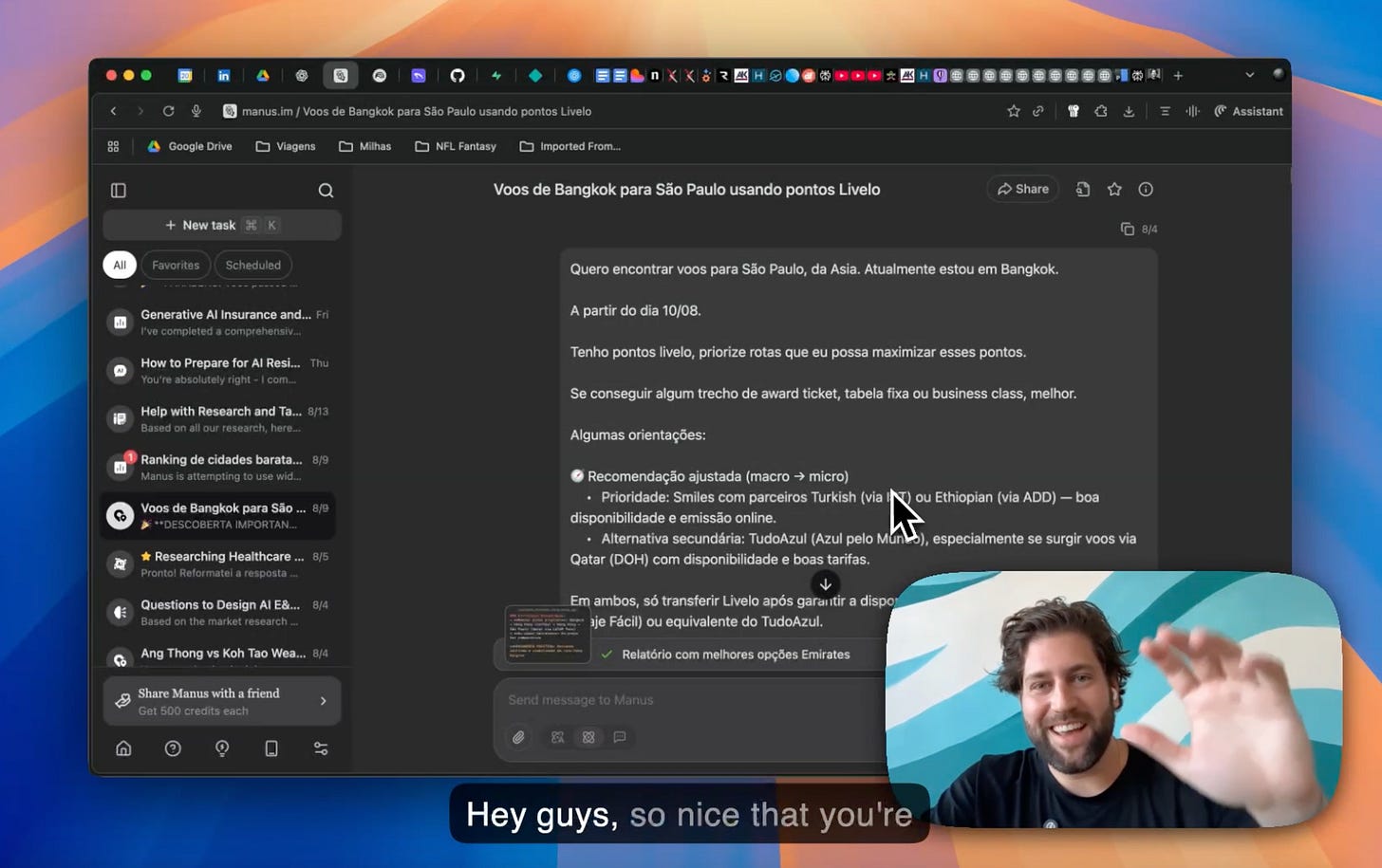Open browser downloads arrow icon
Screen dimensions: 1382x868
[x=1129, y=111]
